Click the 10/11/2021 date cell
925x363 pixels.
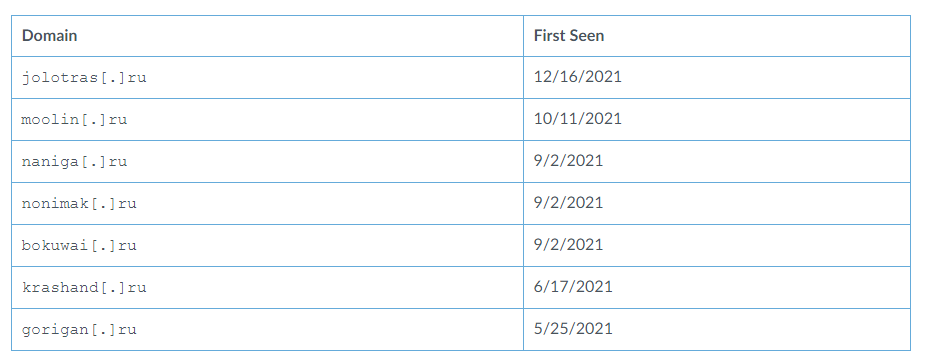717,119
